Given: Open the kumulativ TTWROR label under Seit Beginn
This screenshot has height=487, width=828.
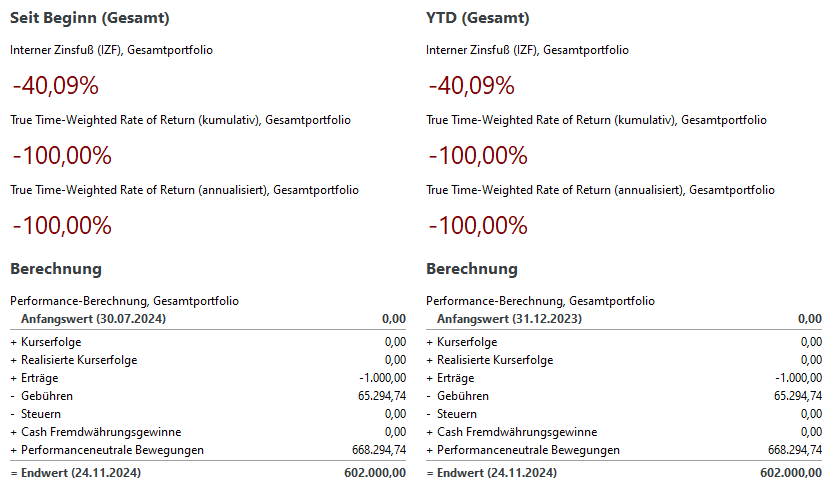Looking at the screenshot, I should click(x=180, y=120).
